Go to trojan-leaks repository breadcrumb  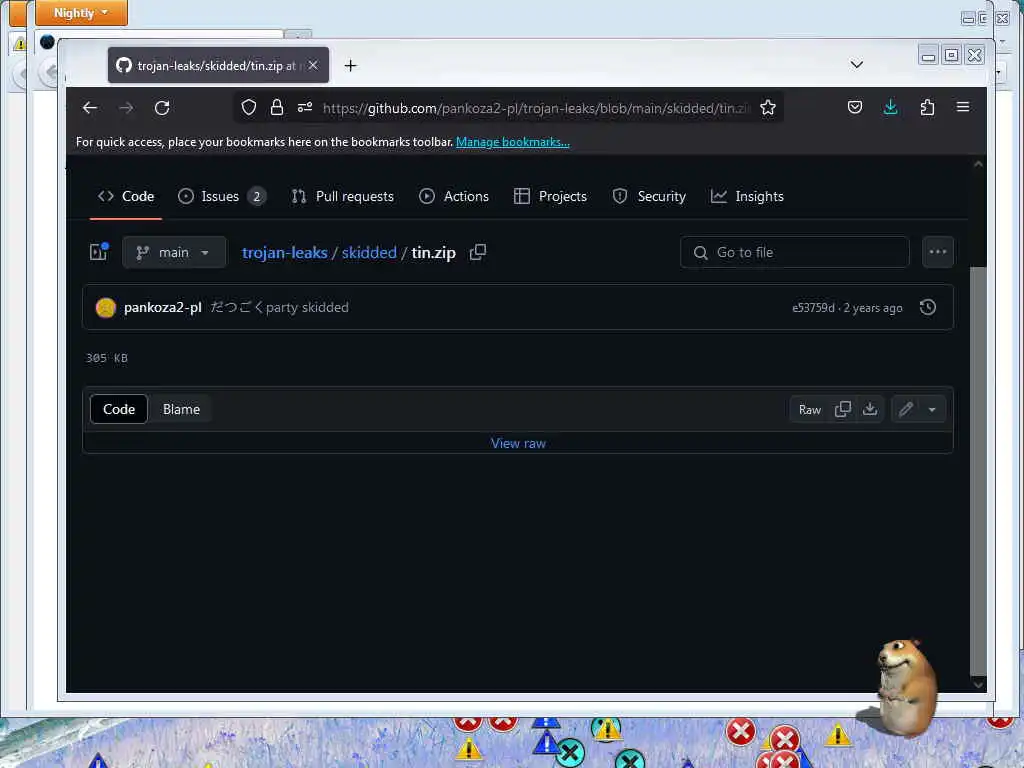point(285,253)
